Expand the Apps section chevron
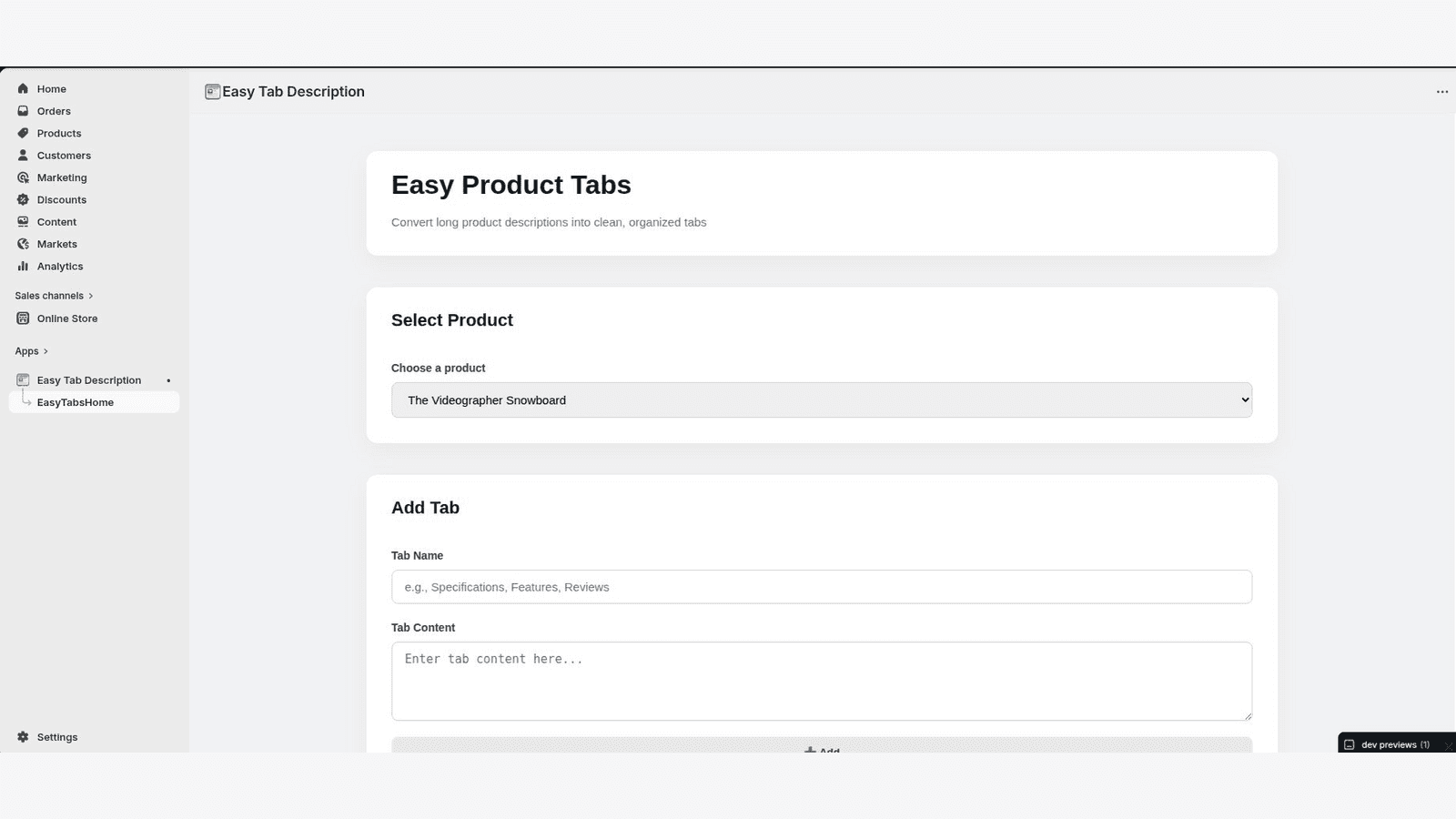The width and height of the screenshot is (1456, 819). click(x=45, y=350)
